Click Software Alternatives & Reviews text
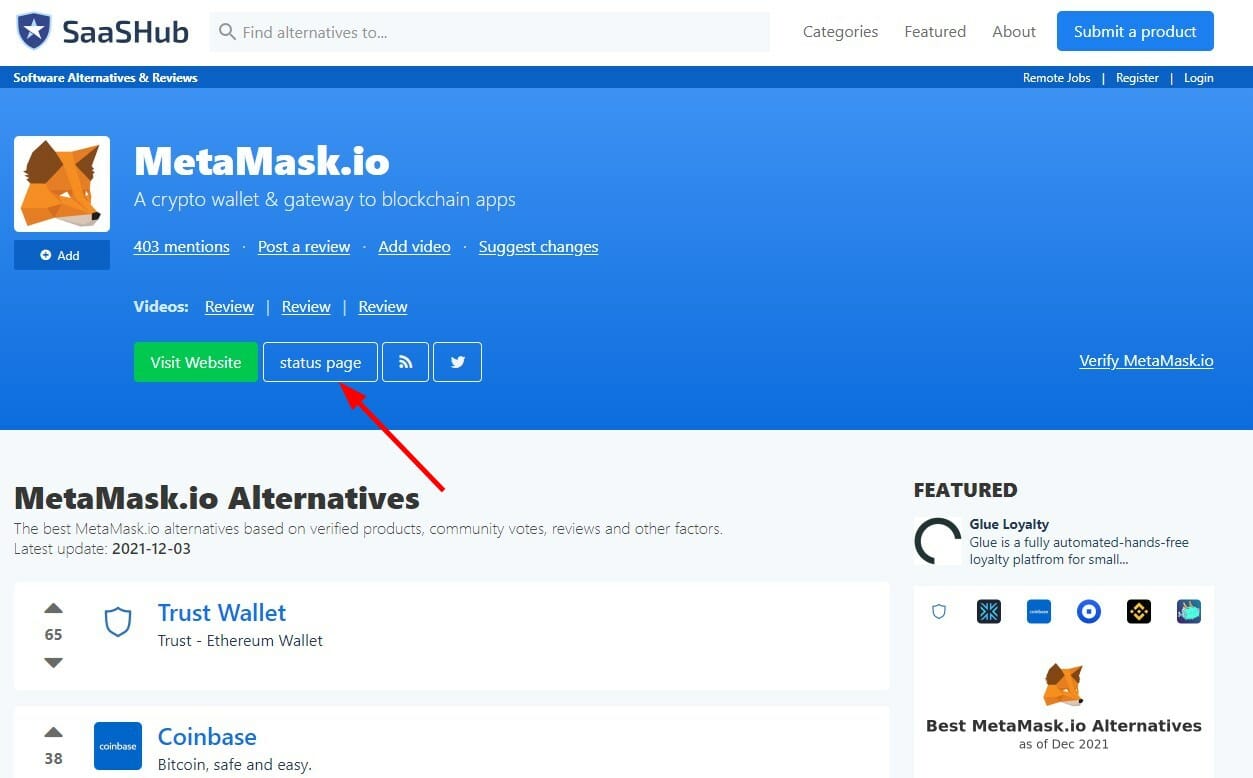Viewport: 1253px width, 778px height. pos(106,77)
